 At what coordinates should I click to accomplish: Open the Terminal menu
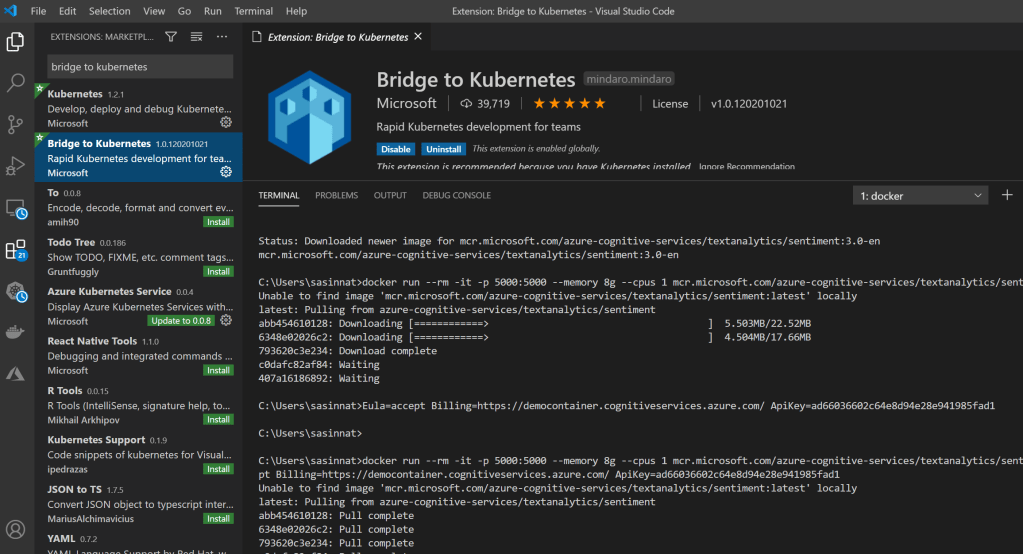pyautogui.click(x=253, y=11)
